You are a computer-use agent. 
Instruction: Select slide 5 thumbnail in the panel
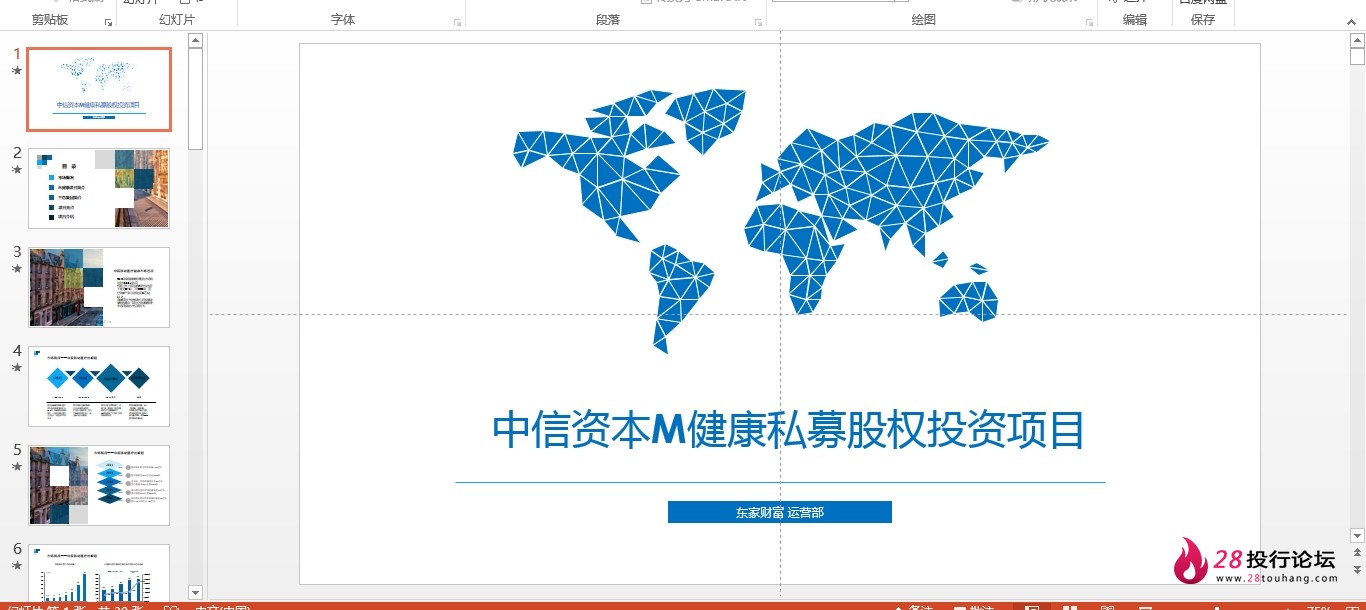(99, 485)
